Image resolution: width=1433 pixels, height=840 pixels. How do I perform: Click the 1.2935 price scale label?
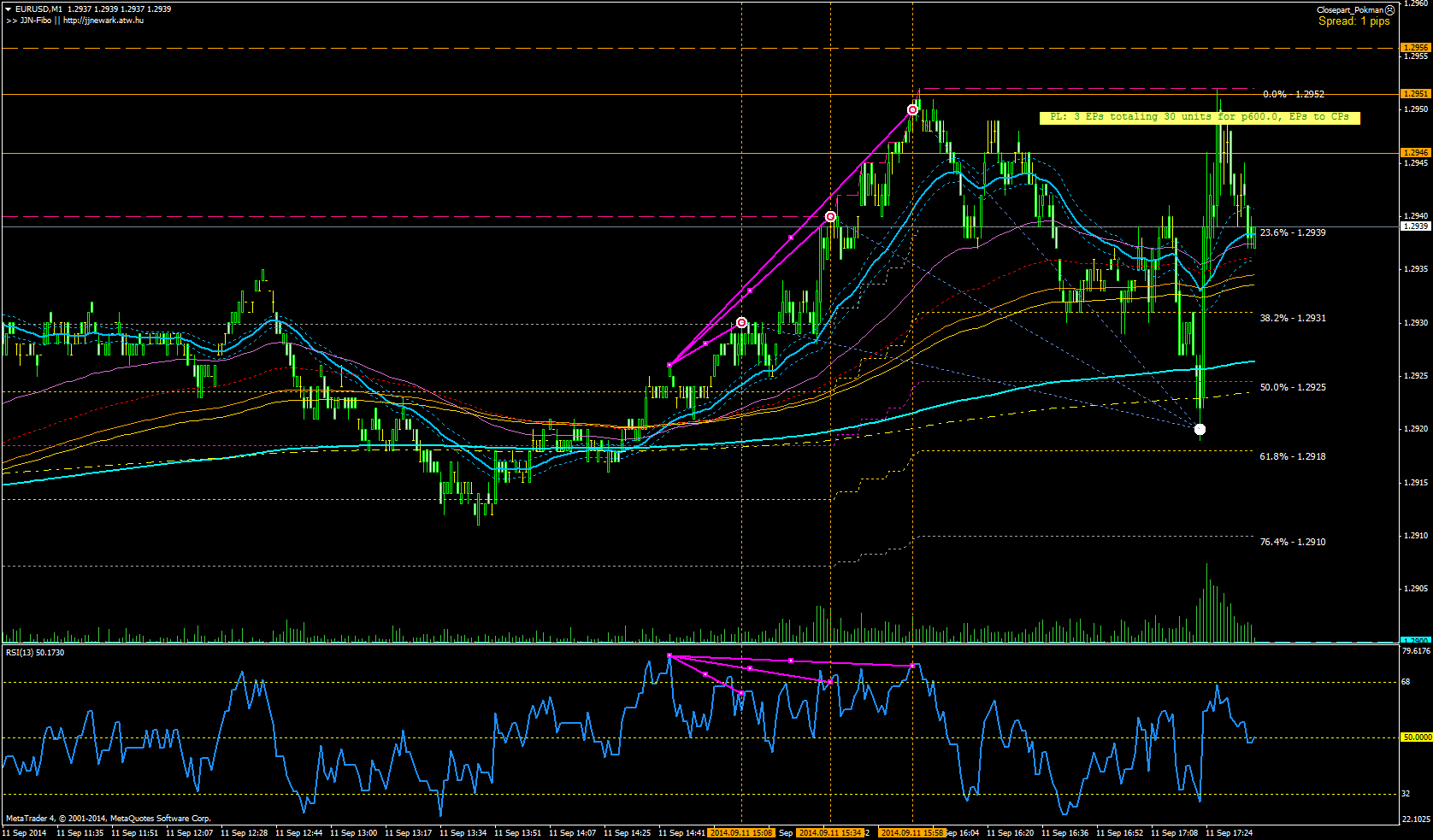(1416, 269)
